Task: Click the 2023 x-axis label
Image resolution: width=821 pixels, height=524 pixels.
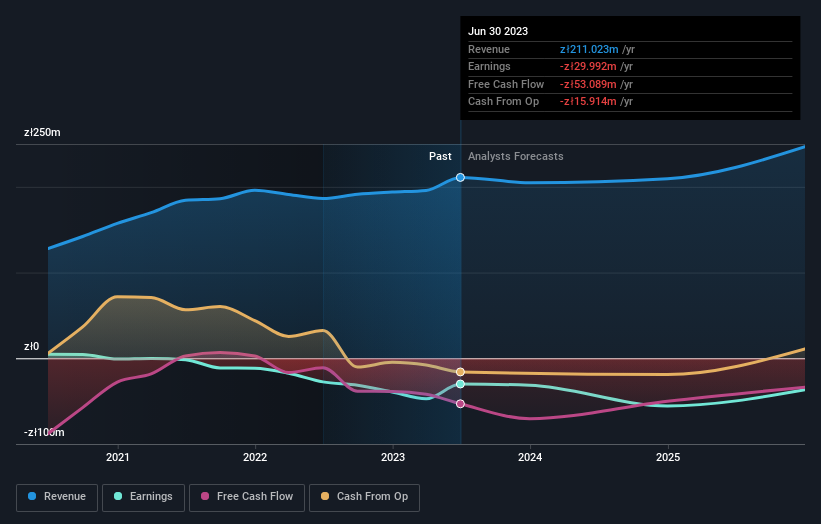Action: pos(393,457)
